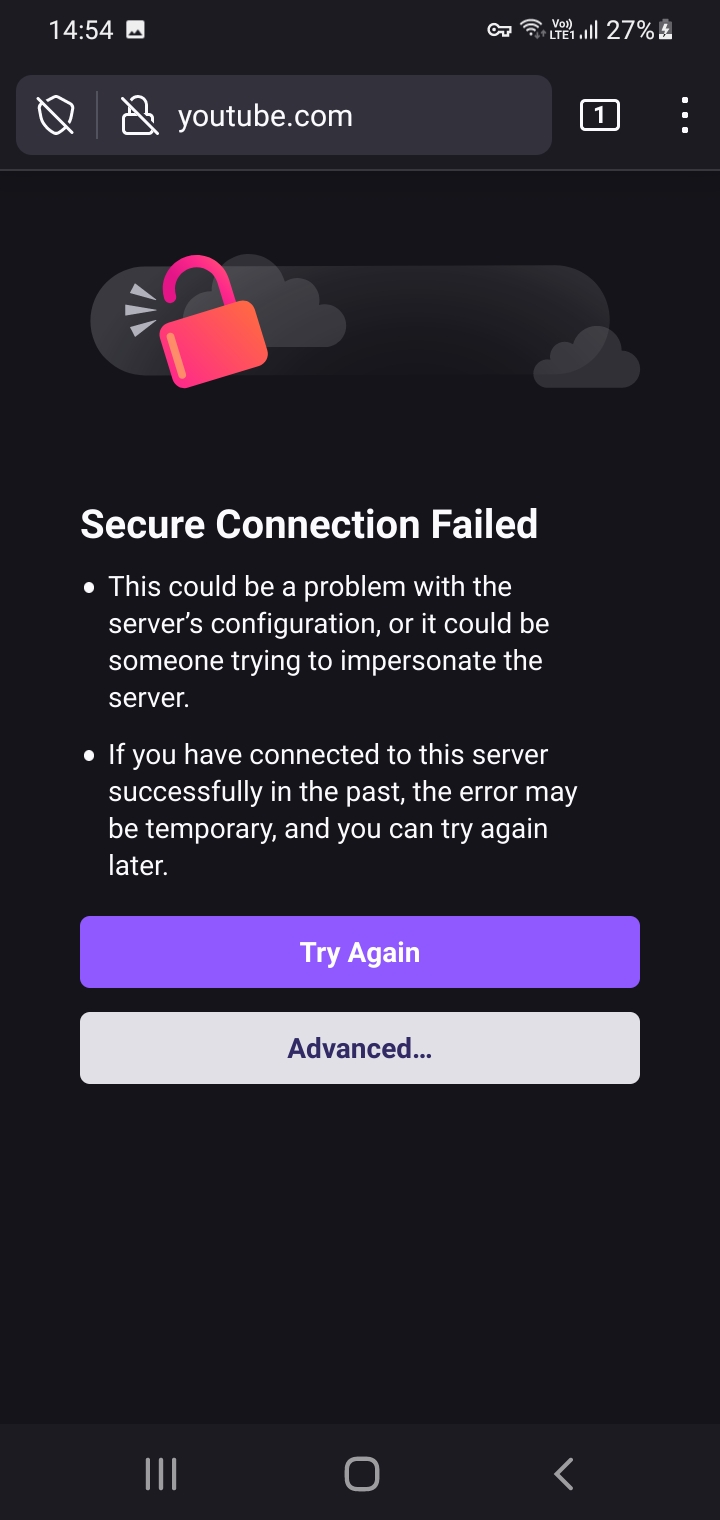Tap the 14:54 clock
This screenshot has height=1520, width=720.
coord(81,30)
